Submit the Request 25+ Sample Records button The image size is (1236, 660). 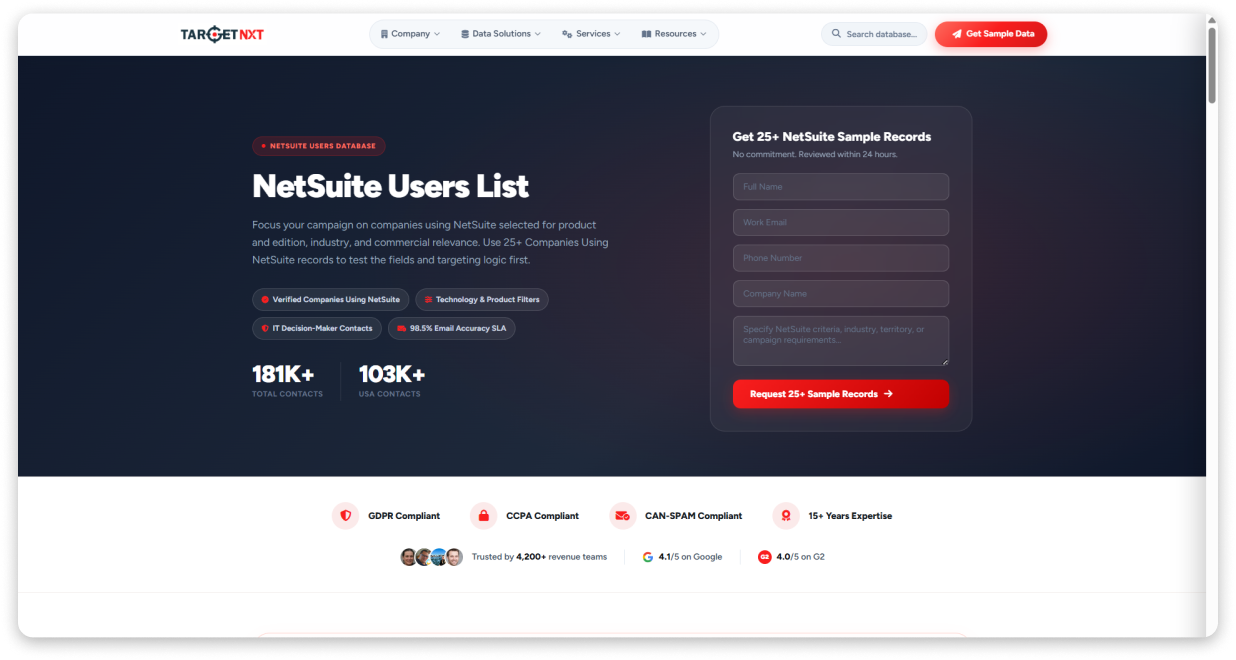pyautogui.click(x=841, y=394)
